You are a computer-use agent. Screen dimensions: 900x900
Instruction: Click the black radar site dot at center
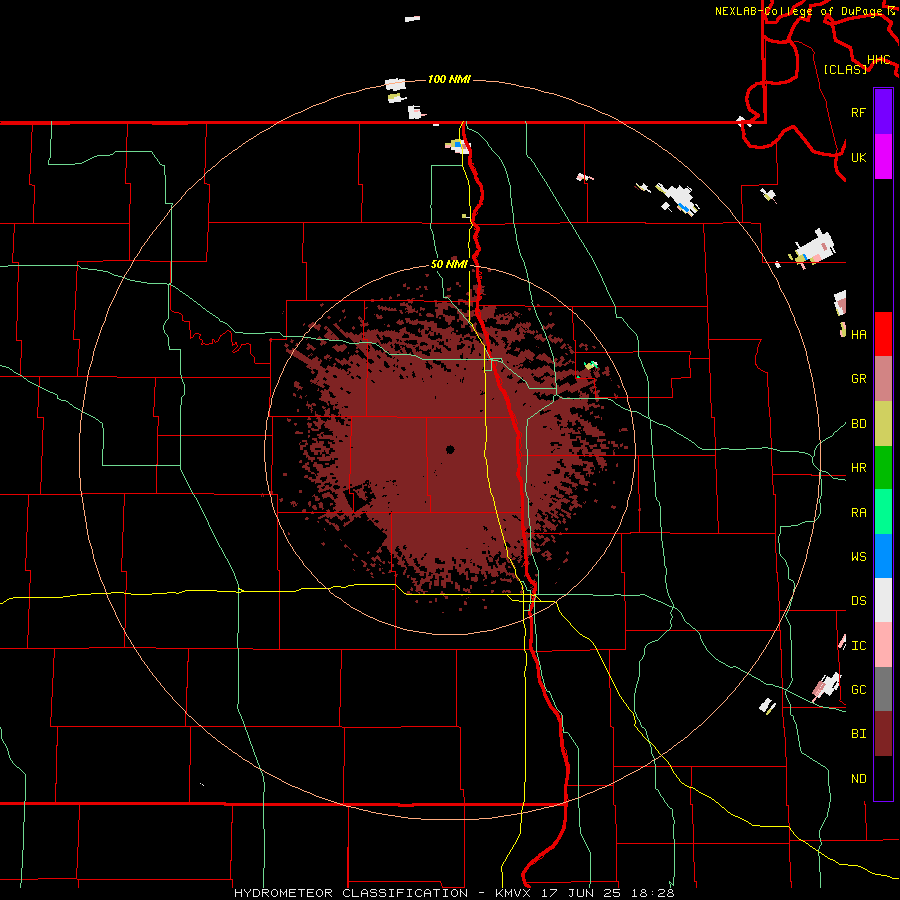tap(450, 449)
